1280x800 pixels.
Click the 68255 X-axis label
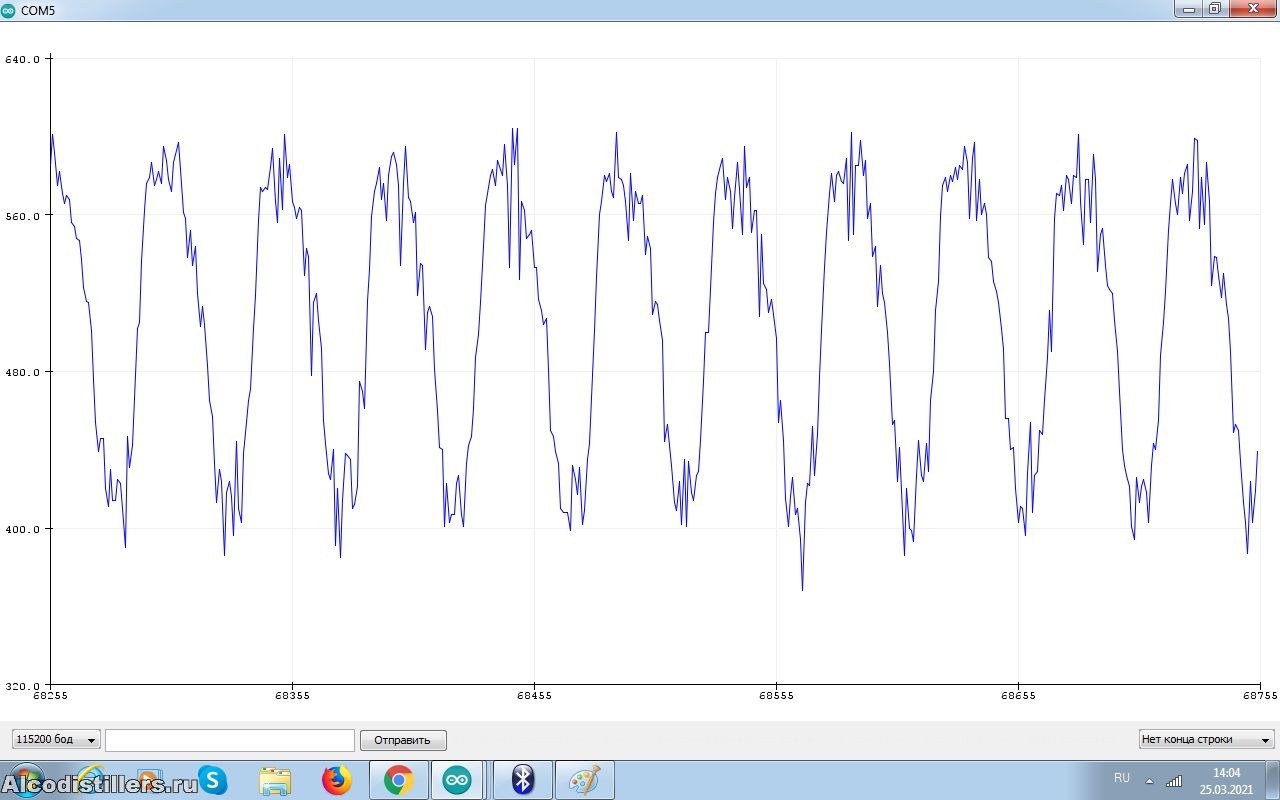coord(50,694)
